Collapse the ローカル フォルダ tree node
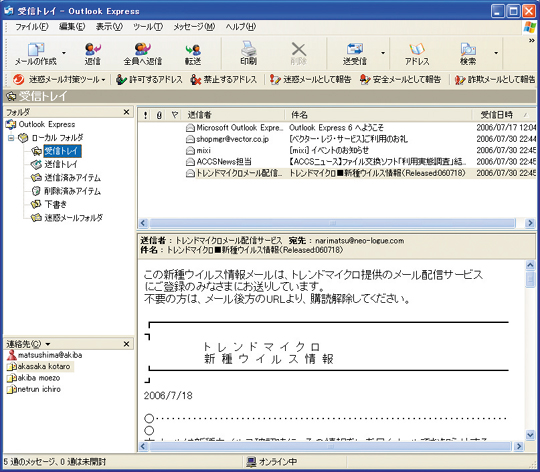This screenshot has width=540, height=472. 11,138
